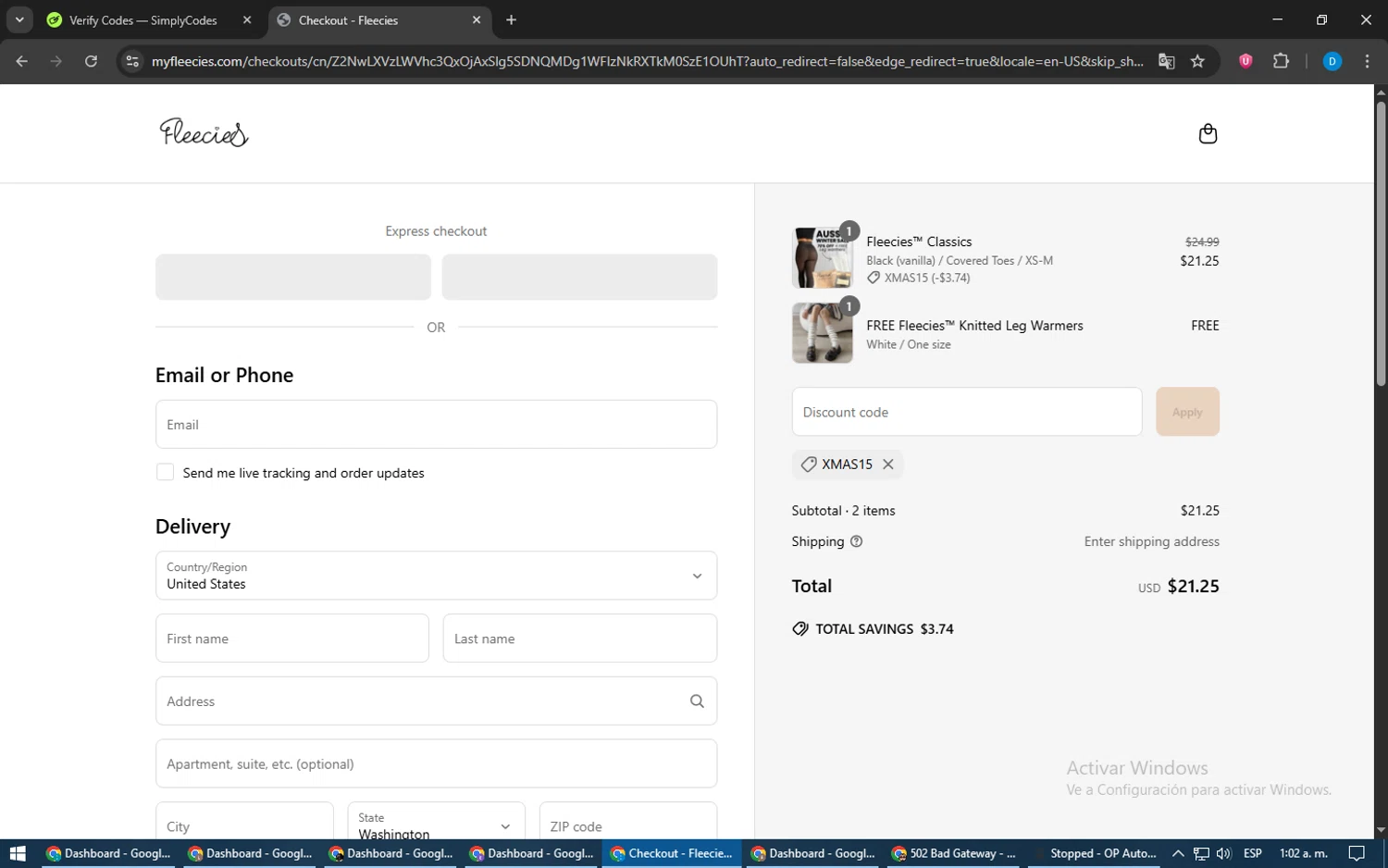Click the ESP language indicator
Image resolution: width=1388 pixels, height=868 pixels.
1253,853
